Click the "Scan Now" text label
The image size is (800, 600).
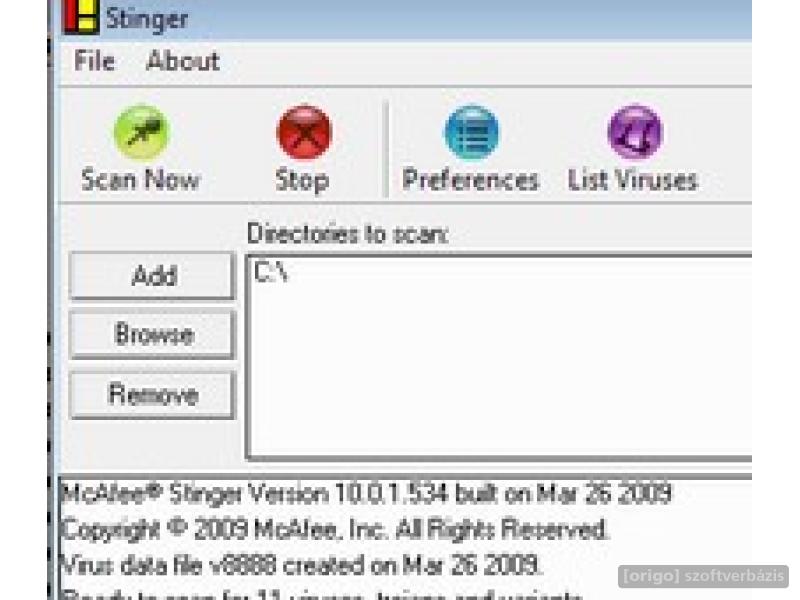click(x=140, y=180)
